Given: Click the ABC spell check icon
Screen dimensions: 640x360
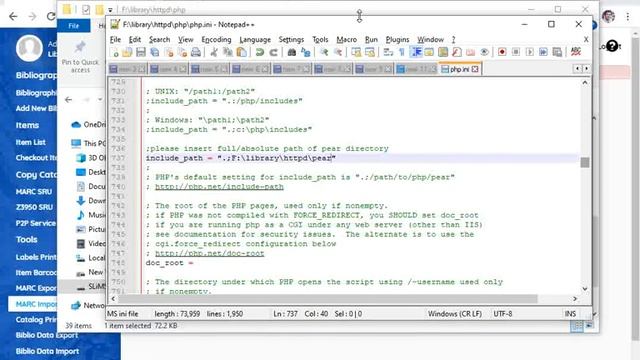Looking at the screenshot, I should pyautogui.click(x=576, y=52).
